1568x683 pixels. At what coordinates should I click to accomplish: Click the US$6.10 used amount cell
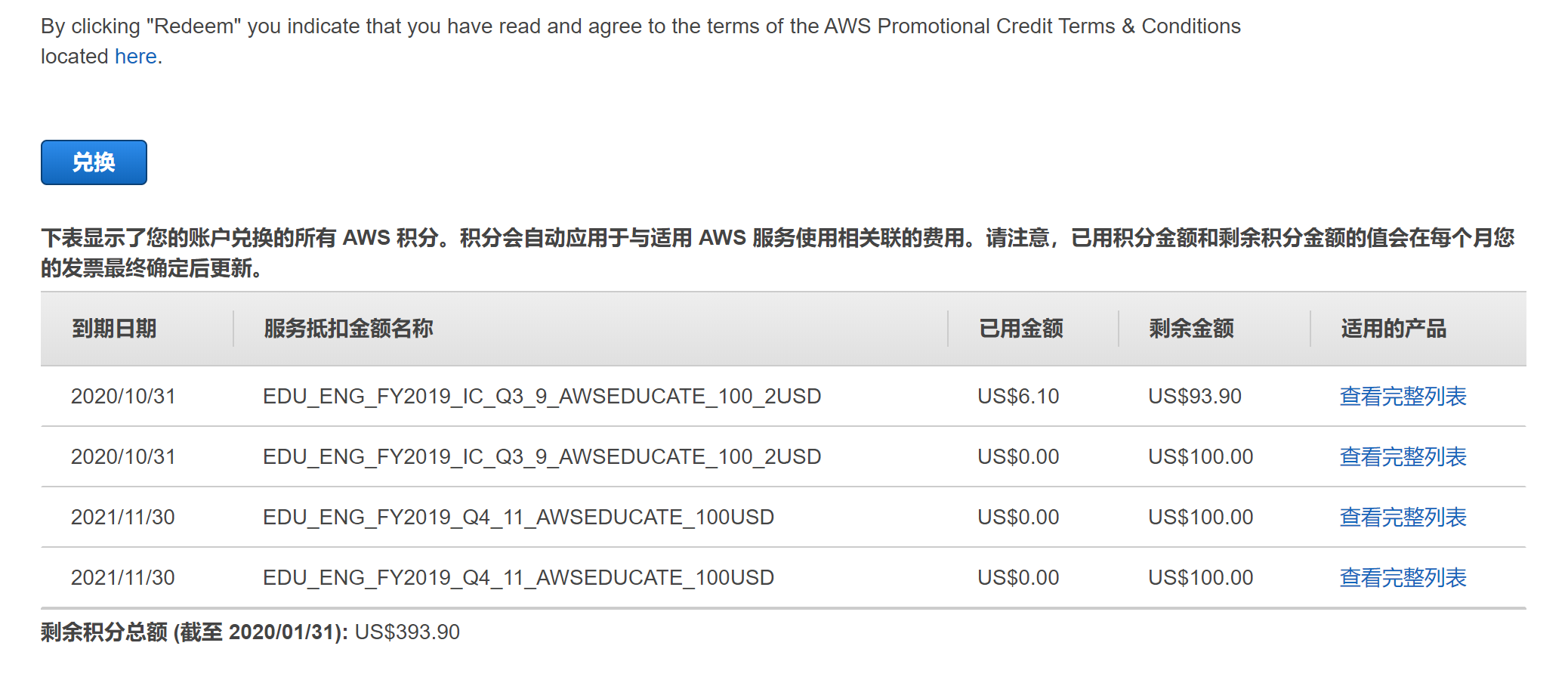[x=1017, y=397]
